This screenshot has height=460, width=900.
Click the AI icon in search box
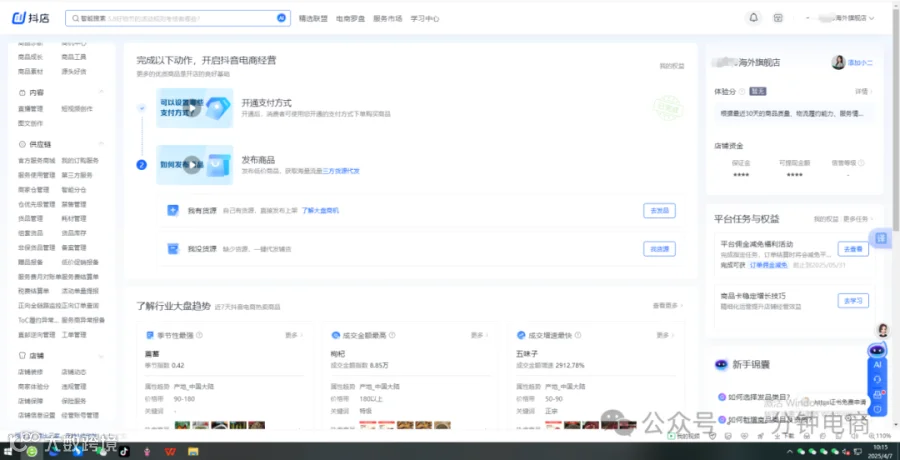(x=281, y=18)
